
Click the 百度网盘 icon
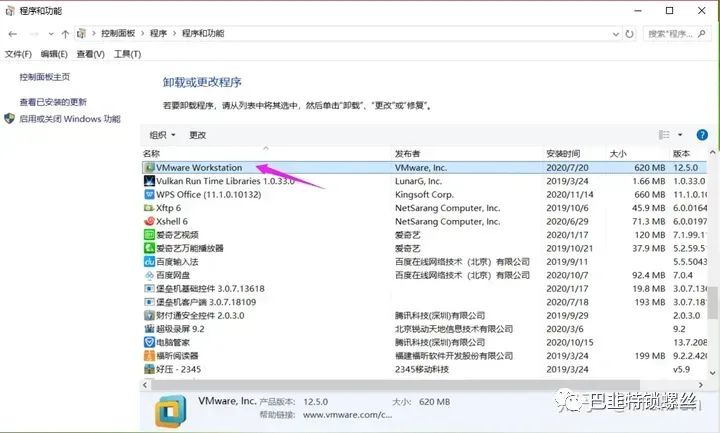tap(149, 275)
